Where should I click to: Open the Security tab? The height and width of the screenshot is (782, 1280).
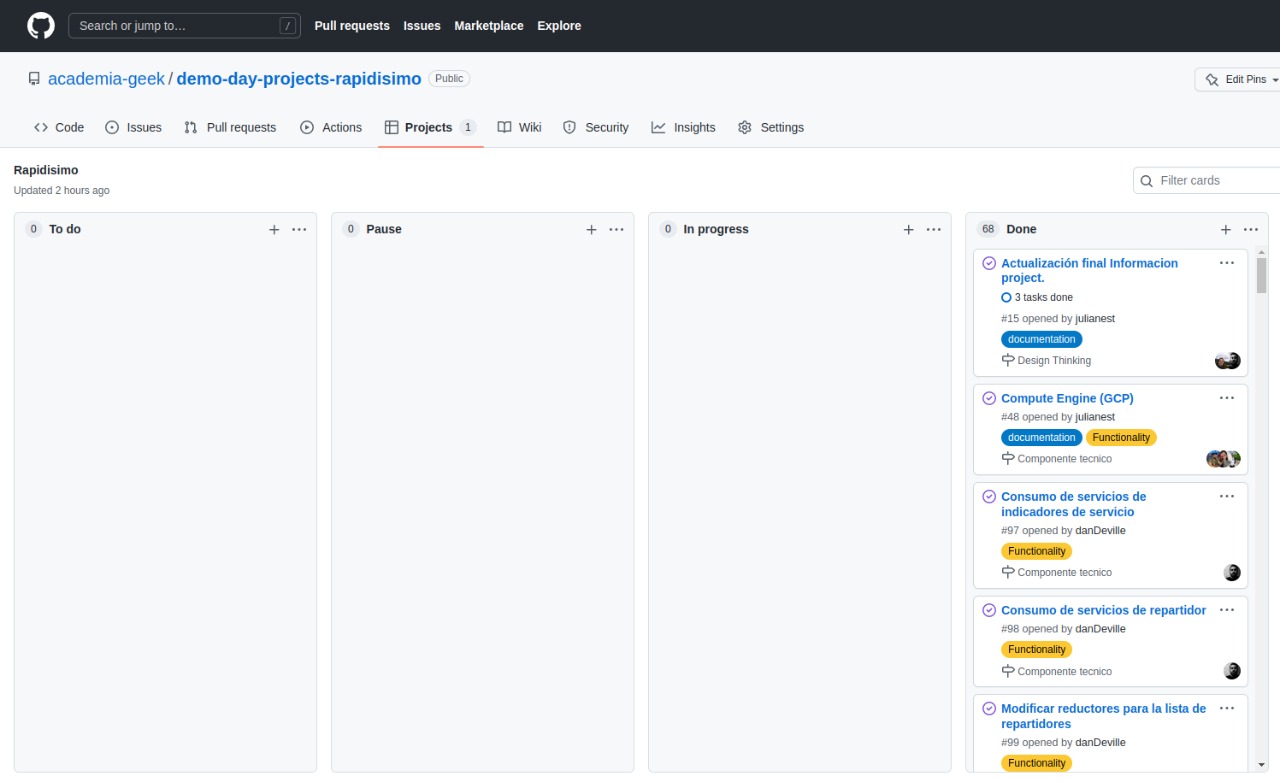pos(595,127)
